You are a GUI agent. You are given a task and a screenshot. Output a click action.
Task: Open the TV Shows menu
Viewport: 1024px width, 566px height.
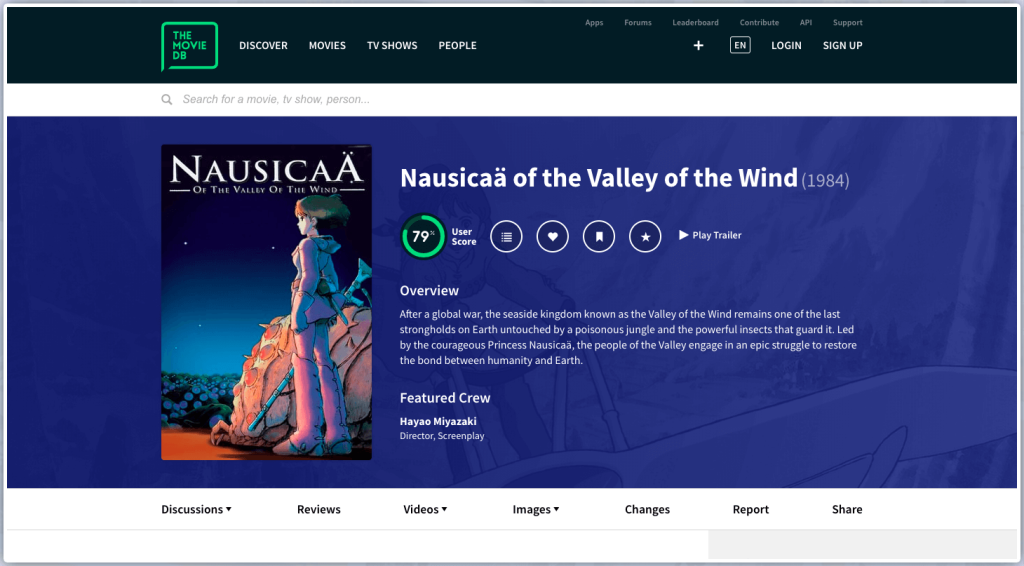(392, 46)
